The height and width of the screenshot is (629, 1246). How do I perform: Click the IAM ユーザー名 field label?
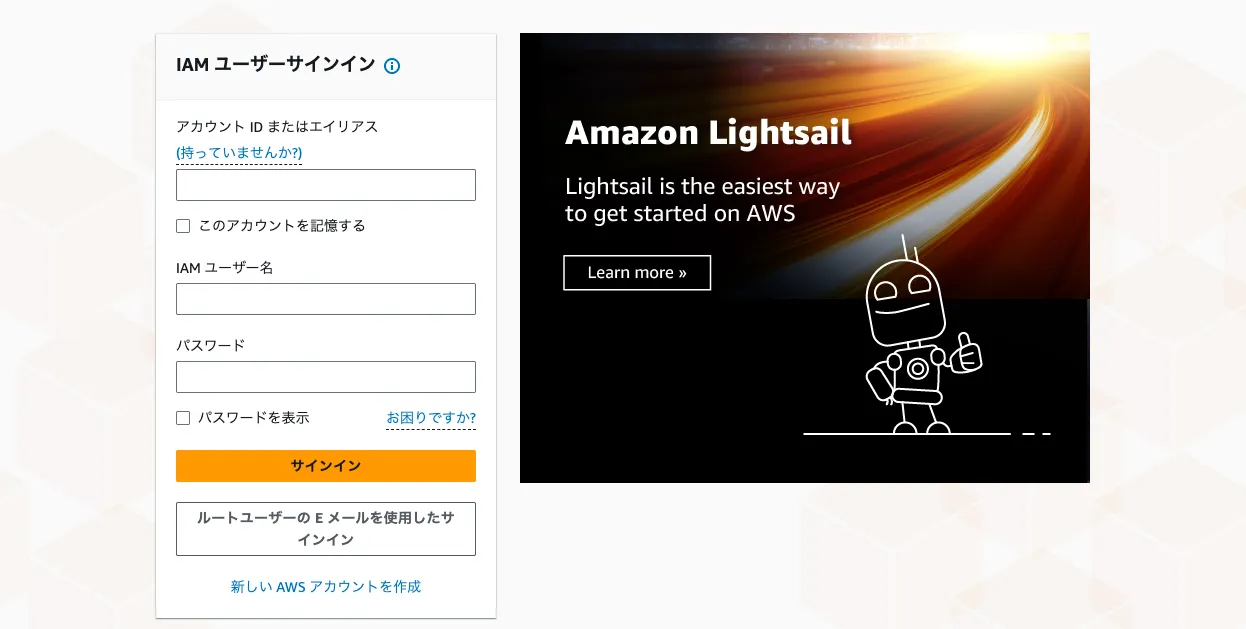click(x=225, y=268)
